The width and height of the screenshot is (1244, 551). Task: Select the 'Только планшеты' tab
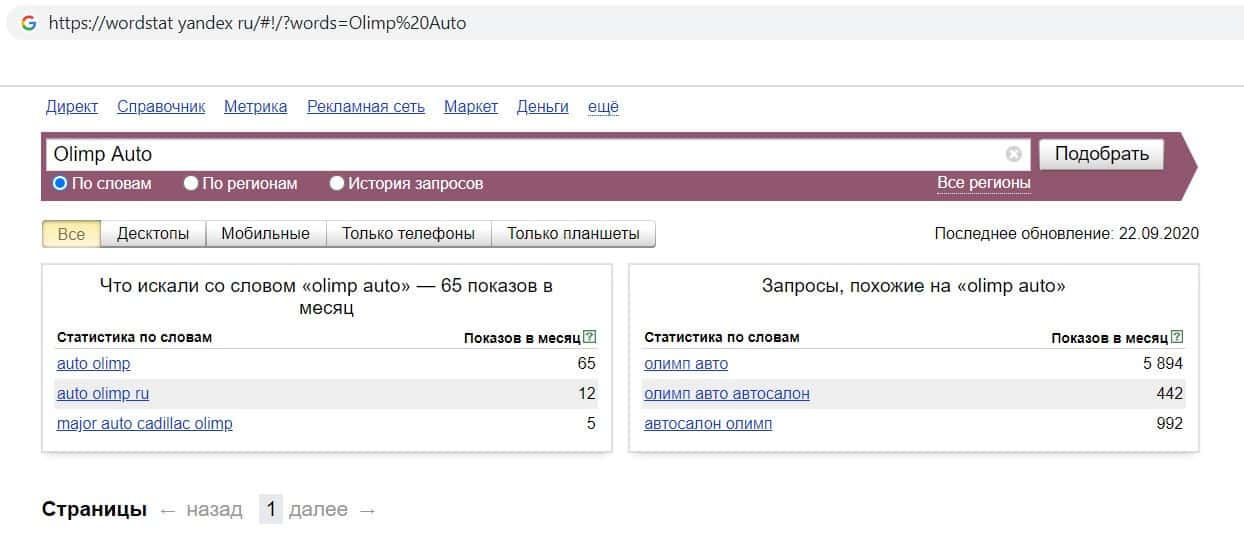[573, 234]
